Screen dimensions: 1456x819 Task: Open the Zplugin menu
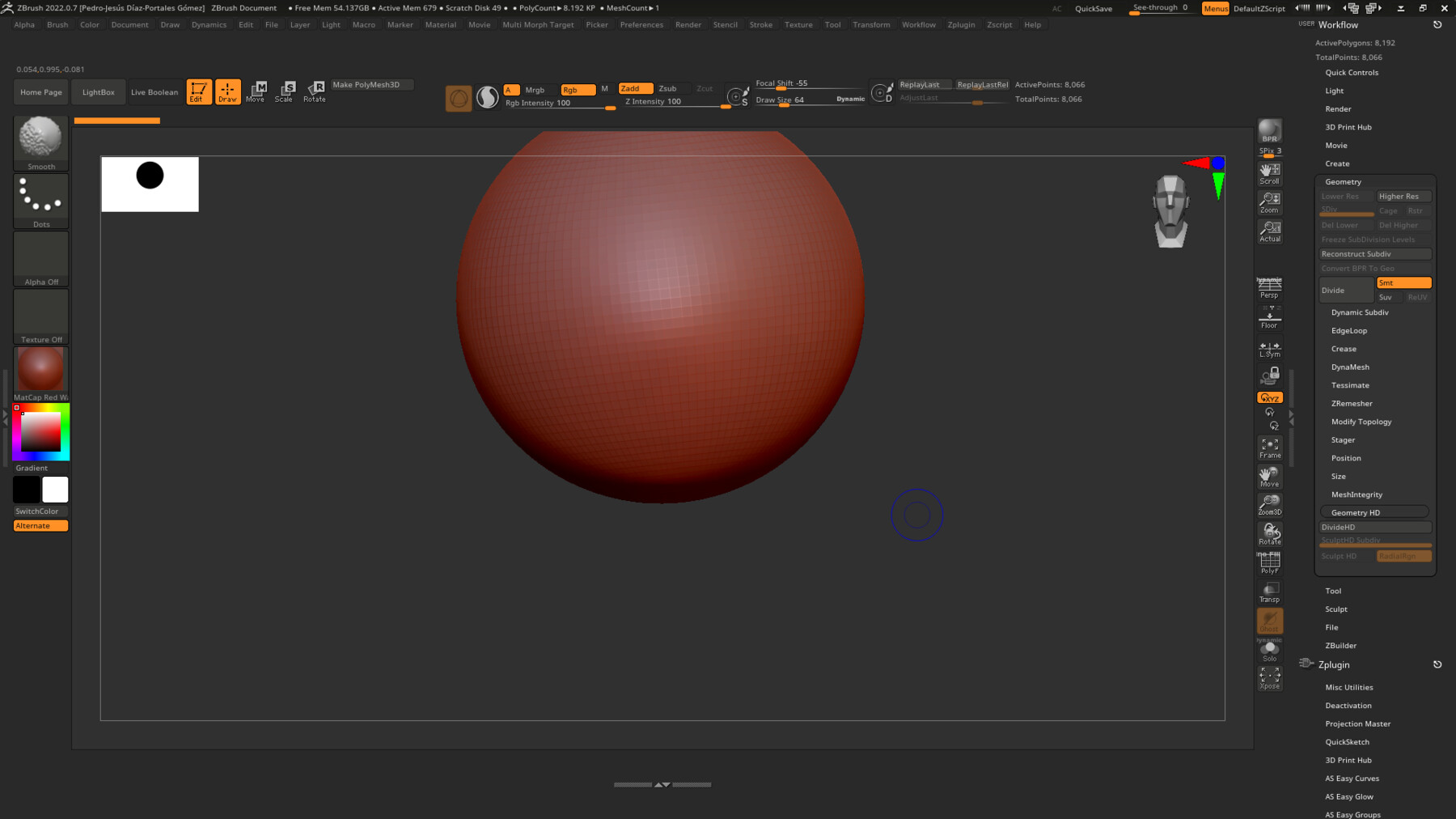[x=961, y=24]
